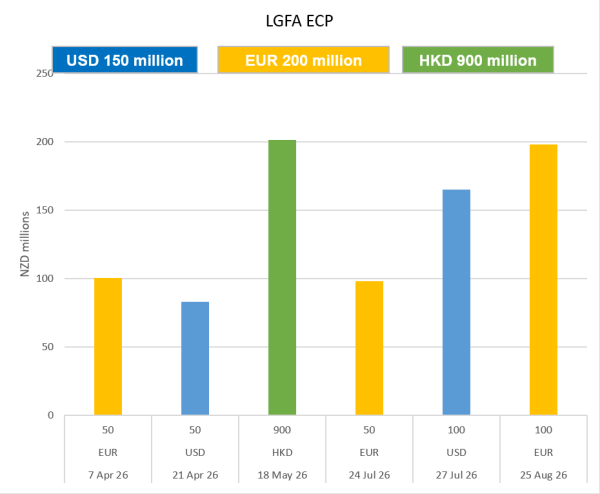Select the green "HKD 900 million" box
This screenshot has width=600, height=494.
coord(478,60)
